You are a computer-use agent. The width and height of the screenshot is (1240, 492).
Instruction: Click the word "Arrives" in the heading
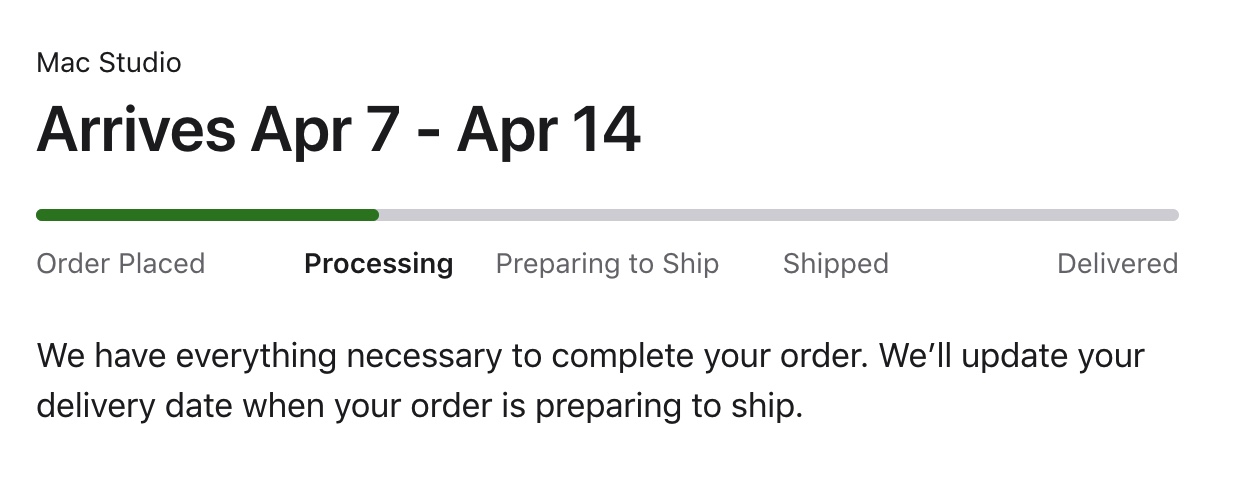[x=137, y=130]
